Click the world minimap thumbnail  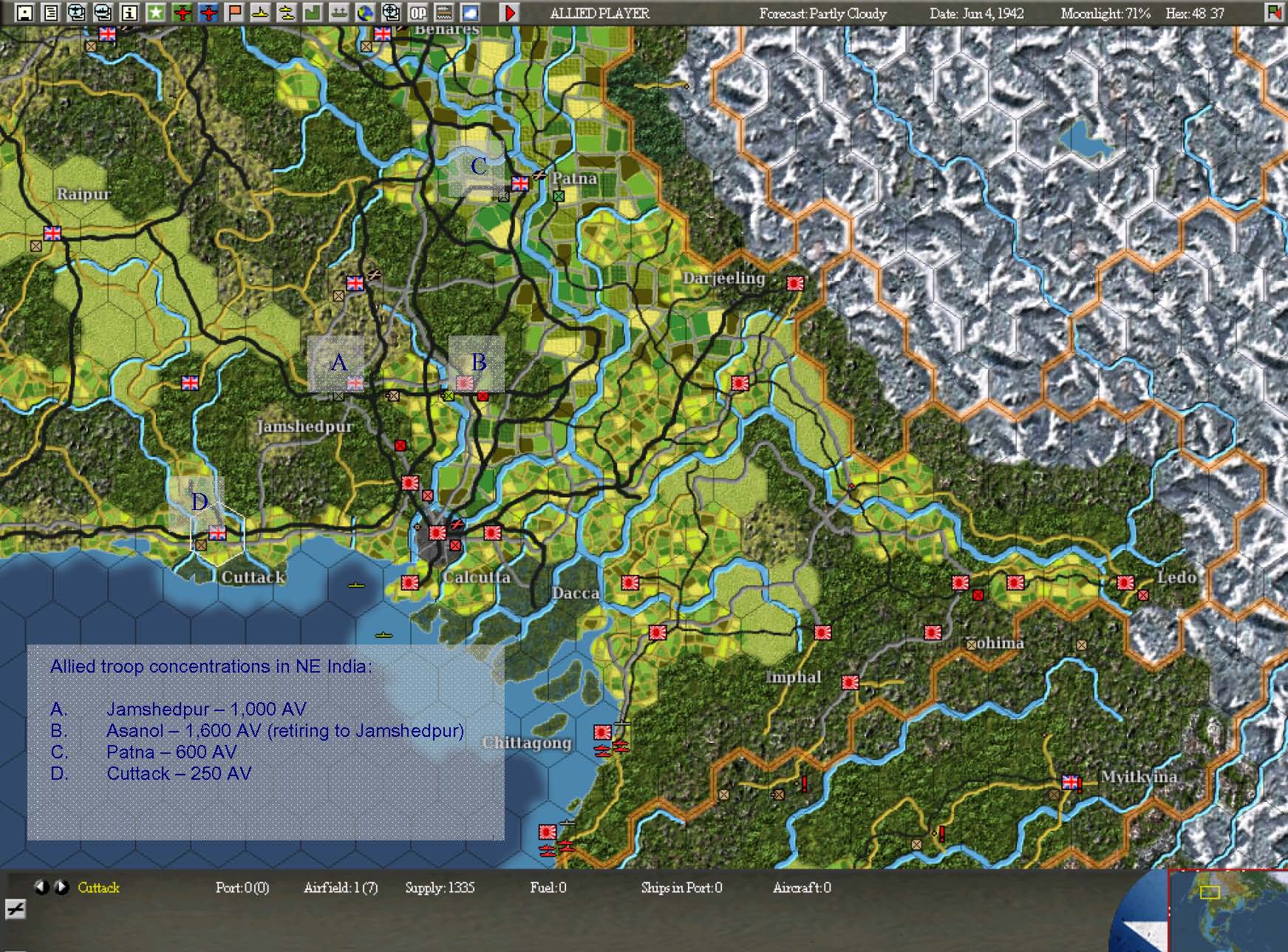pyautogui.click(x=1228, y=911)
